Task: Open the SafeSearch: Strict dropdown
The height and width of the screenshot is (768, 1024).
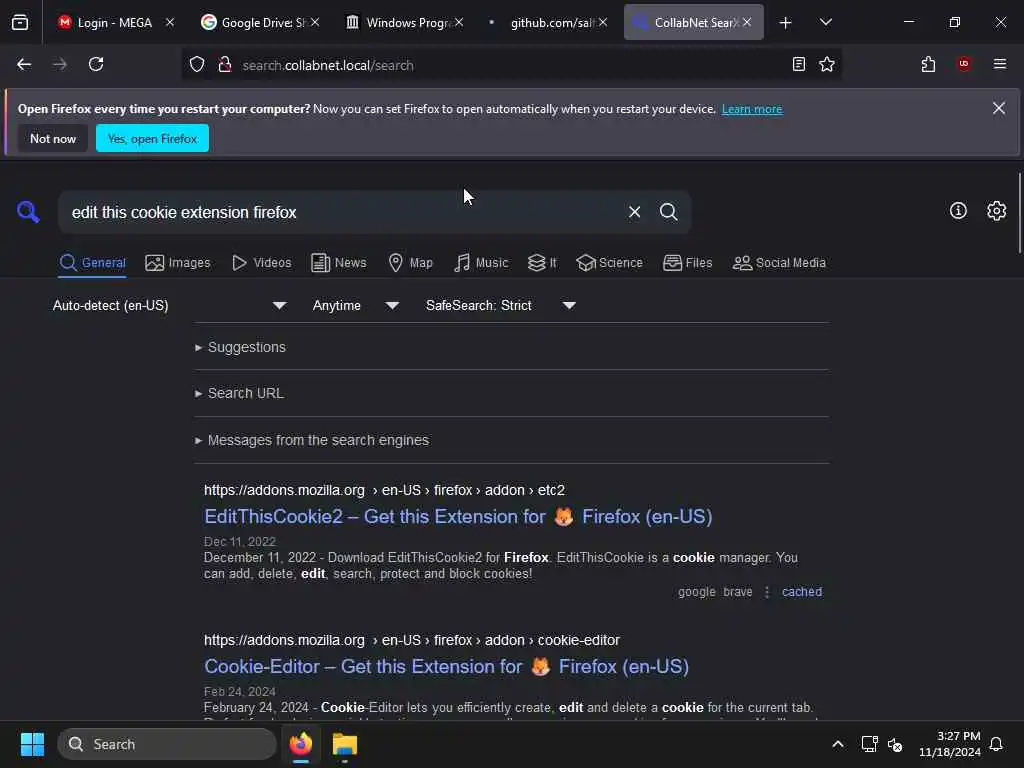Action: [500, 306]
